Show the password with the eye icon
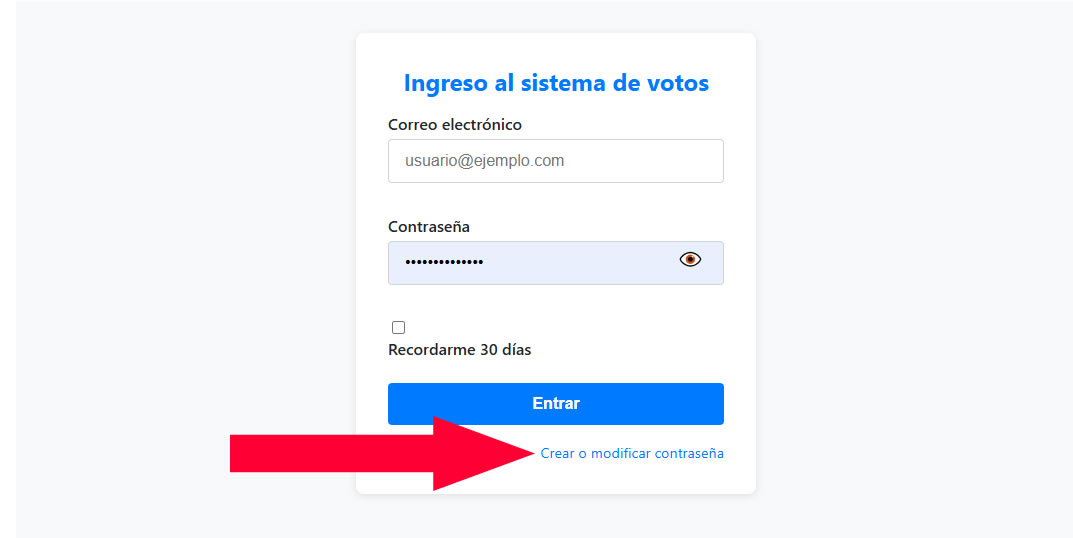This screenshot has width=1073, height=538. [690, 260]
